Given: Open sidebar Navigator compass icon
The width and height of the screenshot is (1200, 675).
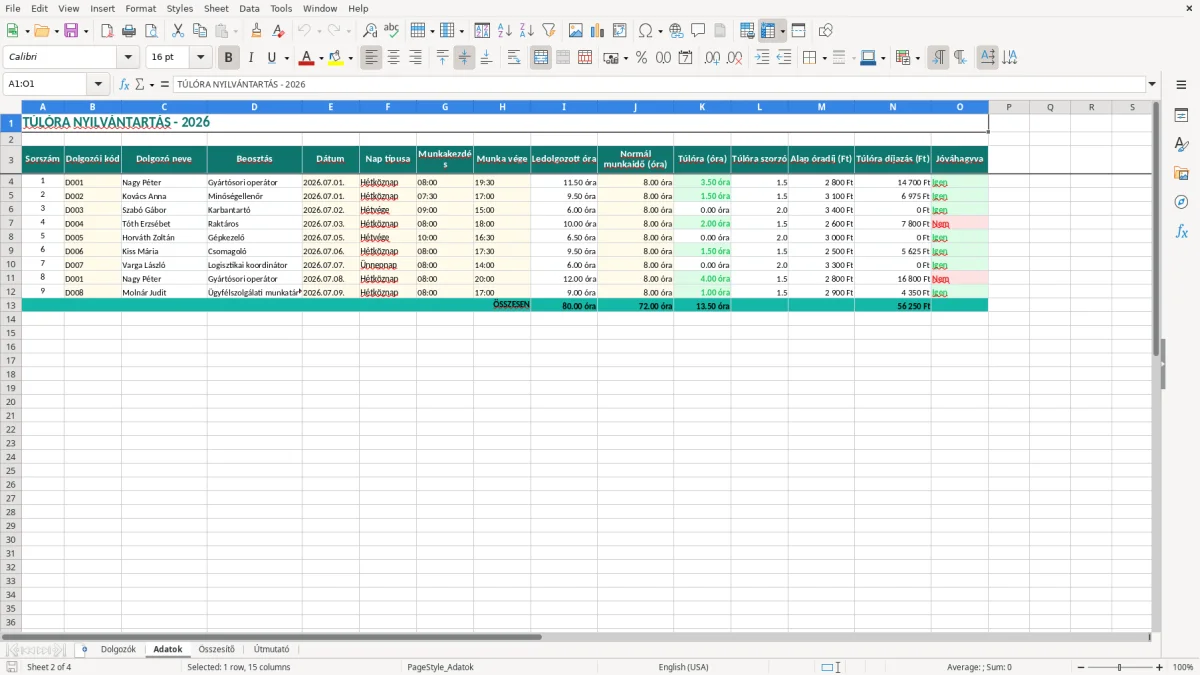Looking at the screenshot, I should coord(1182,202).
